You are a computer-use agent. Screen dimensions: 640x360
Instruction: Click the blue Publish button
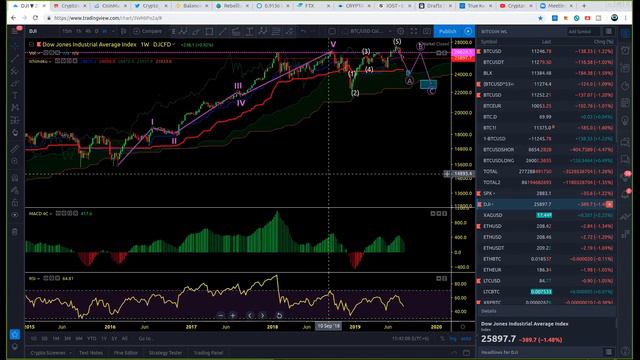point(447,31)
